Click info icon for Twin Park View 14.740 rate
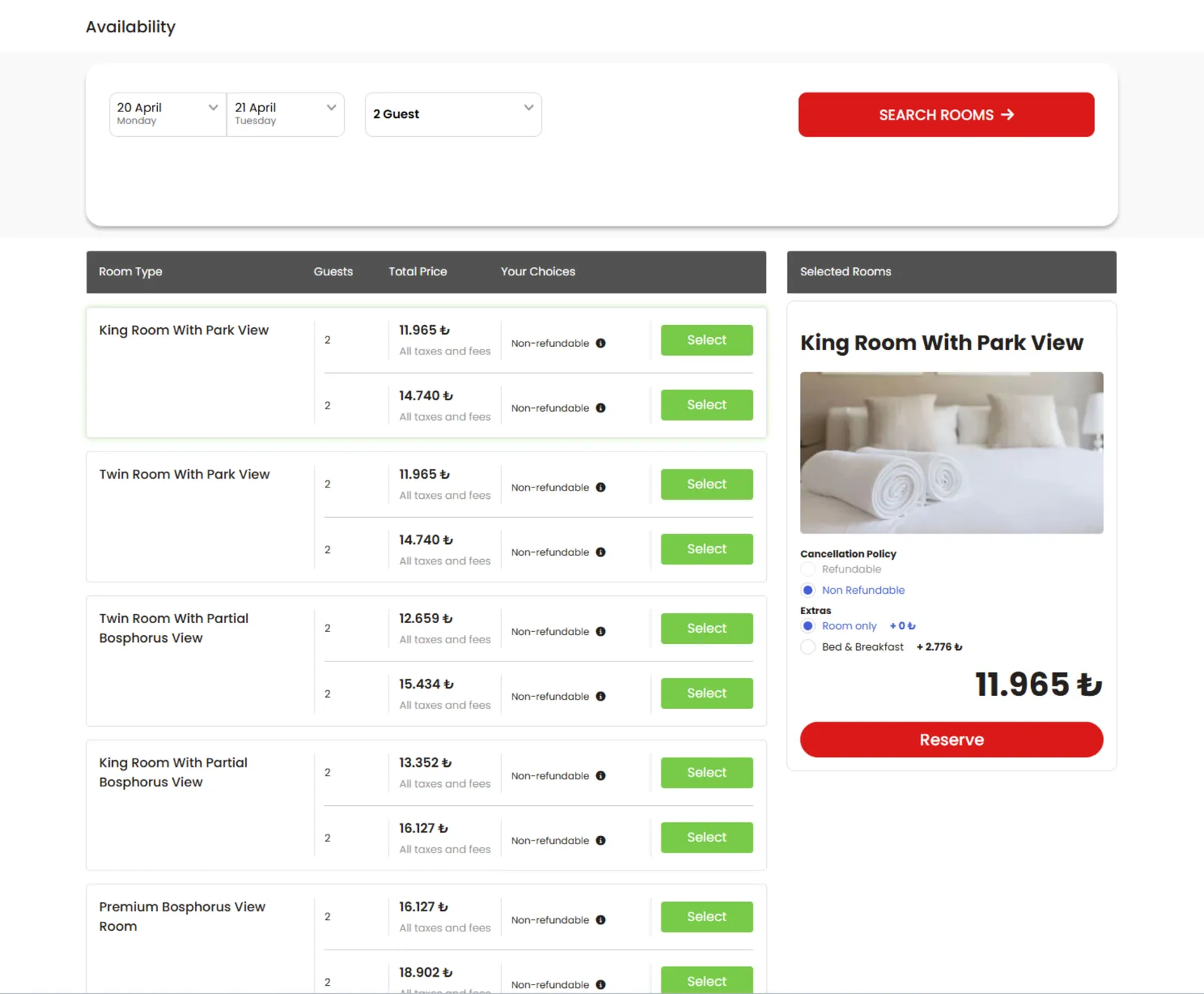Screen dimensions: 1204x994 (600, 552)
